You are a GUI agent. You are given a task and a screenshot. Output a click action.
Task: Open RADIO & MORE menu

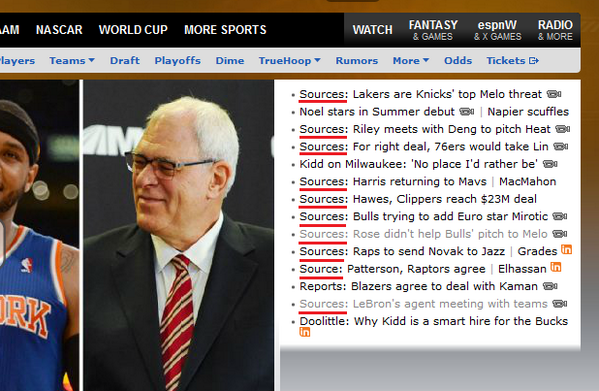[x=555, y=30]
